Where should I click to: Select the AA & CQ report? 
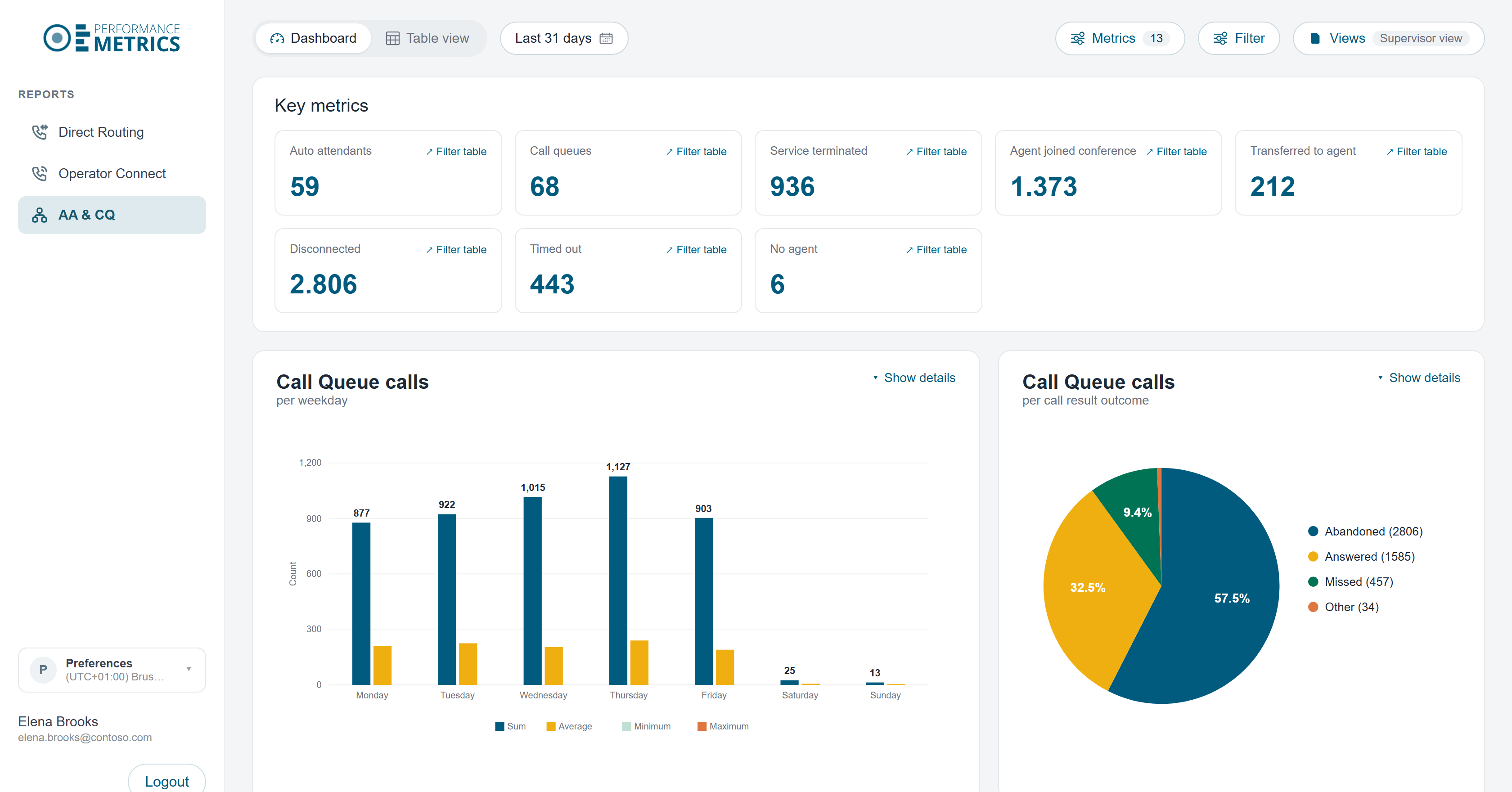(x=112, y=215)
